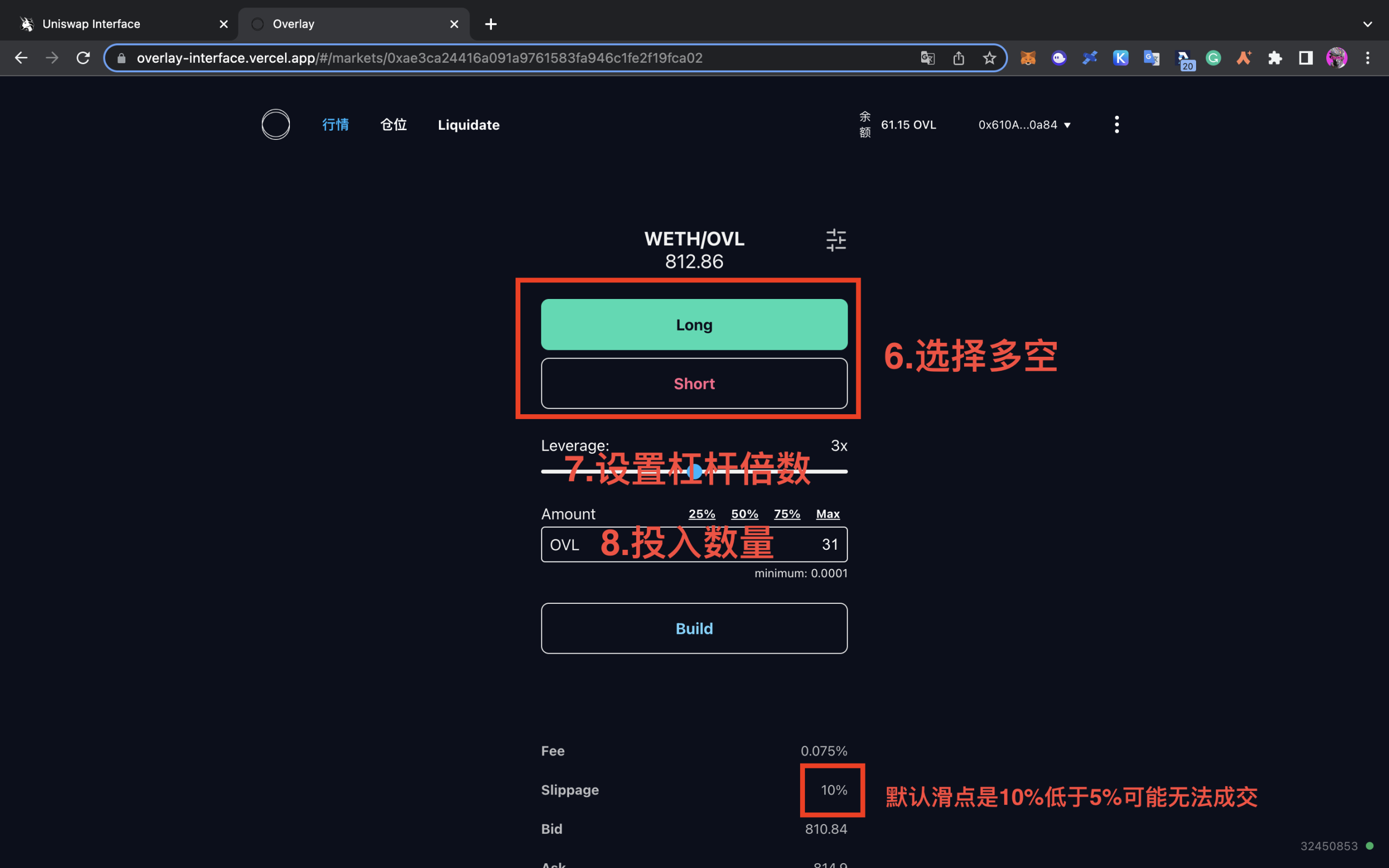
Task: Open the Liquidate page
Action: click(x=468, y=124)
